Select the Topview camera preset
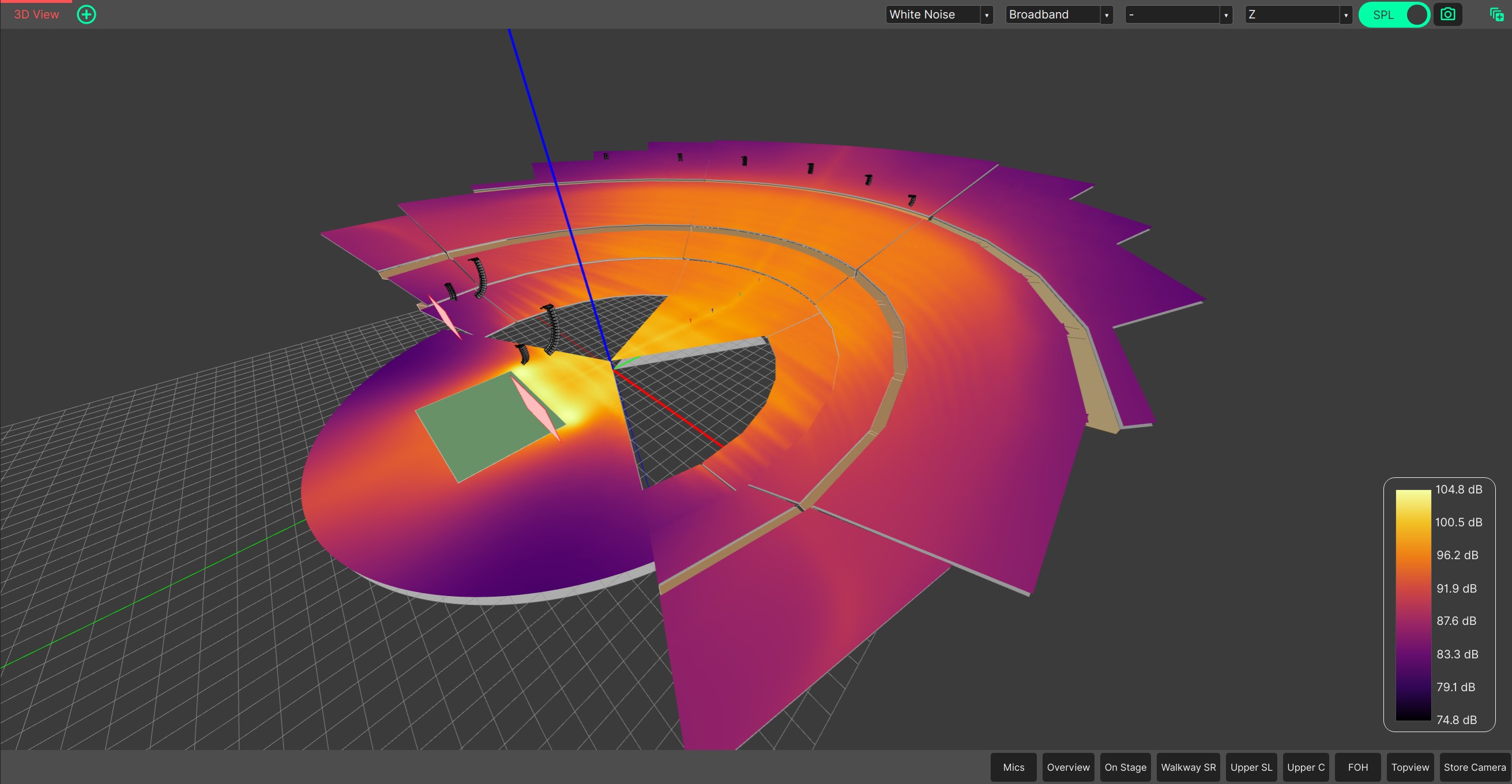Image resolution: width=1512 pixels, height=784 pixels. [1411, 767]
